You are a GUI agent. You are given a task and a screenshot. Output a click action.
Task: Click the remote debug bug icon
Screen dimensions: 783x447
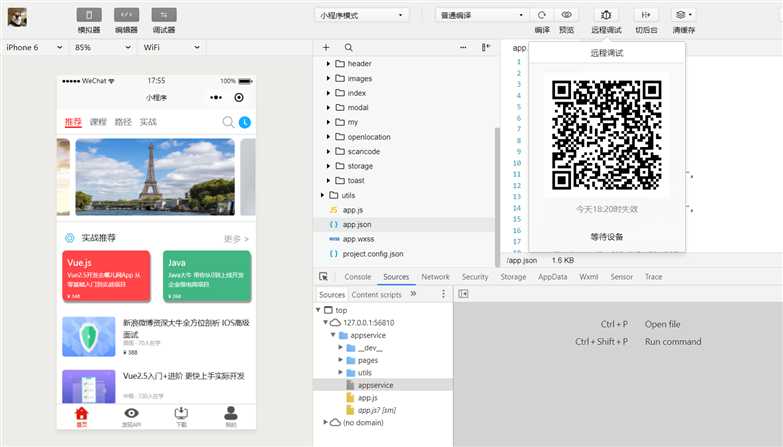pos(606,15)
